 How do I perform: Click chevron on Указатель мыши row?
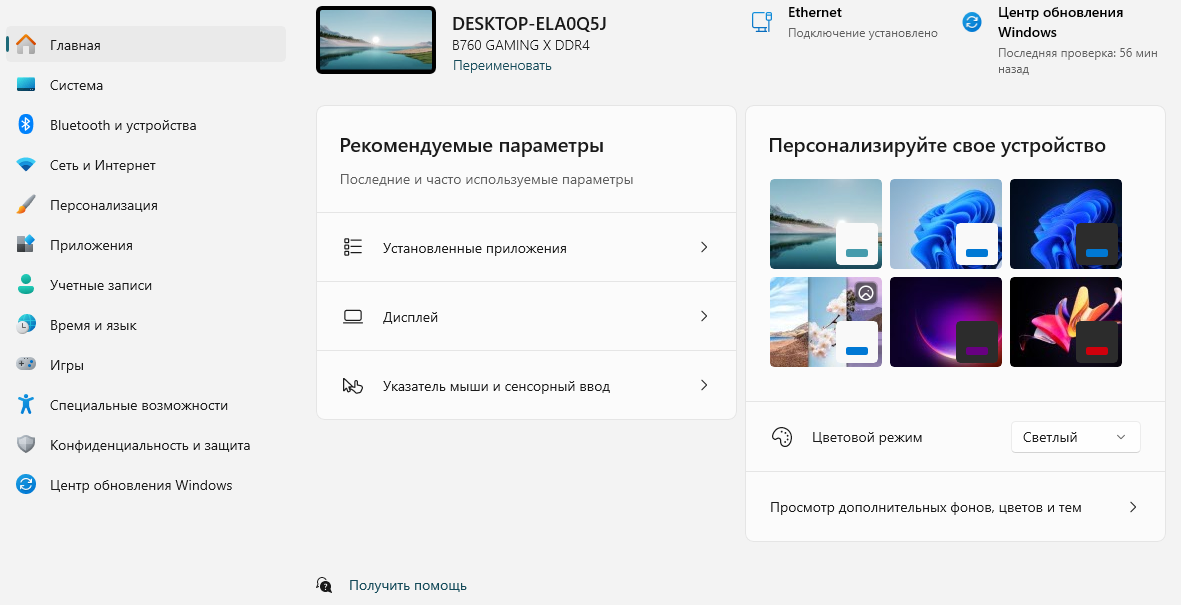pos(704,386)
